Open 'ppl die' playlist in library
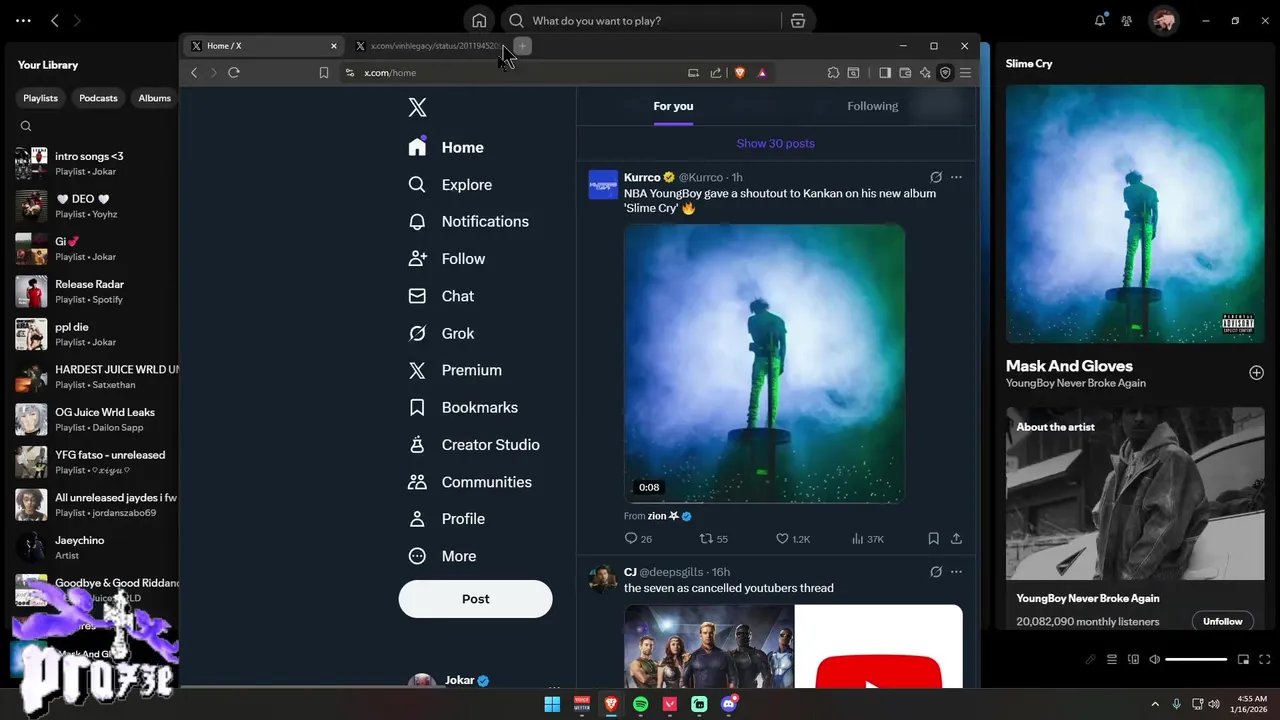This screenshot has height=720, width=1280. coord(97,334)
